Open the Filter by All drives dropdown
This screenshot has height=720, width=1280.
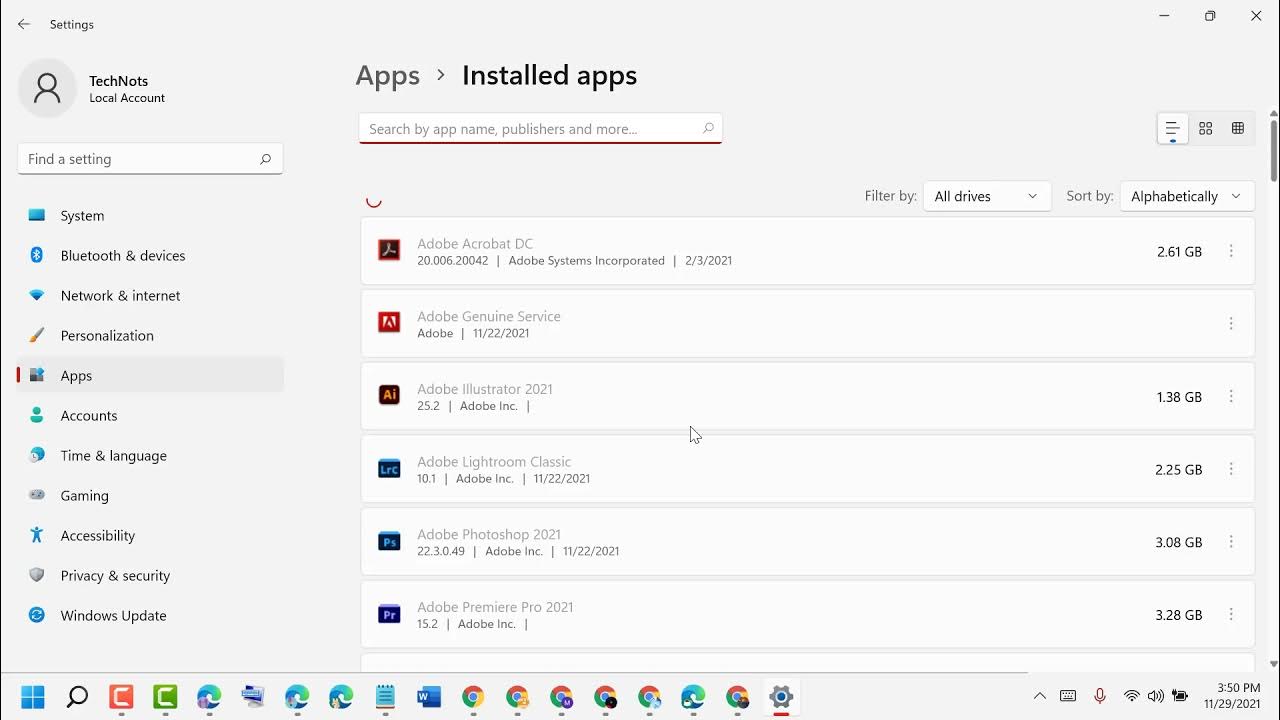click(x=987, y=196)
